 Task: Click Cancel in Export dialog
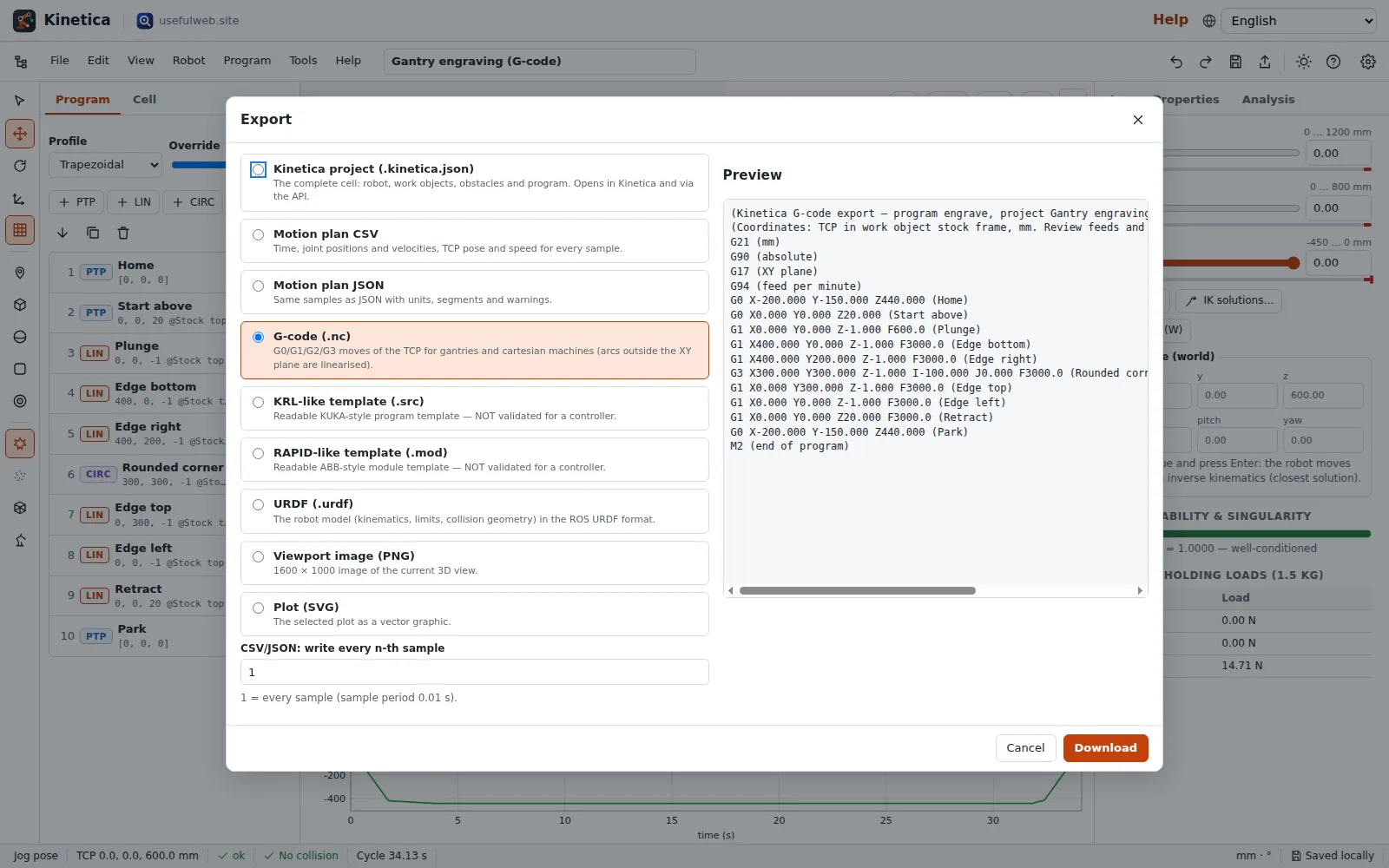tap(1025, 748)
